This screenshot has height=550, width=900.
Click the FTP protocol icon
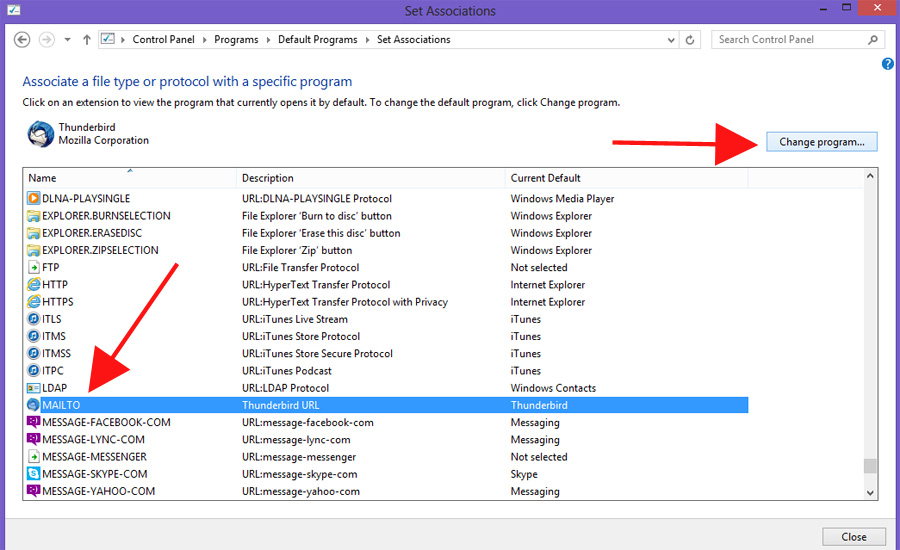point(33,268)
